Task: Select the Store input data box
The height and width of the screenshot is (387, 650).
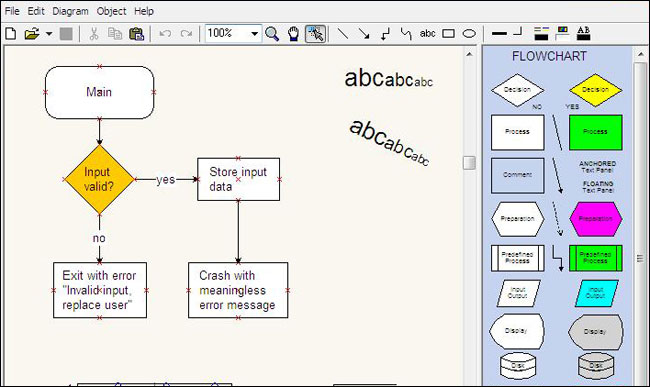Action: click(238, 179)
